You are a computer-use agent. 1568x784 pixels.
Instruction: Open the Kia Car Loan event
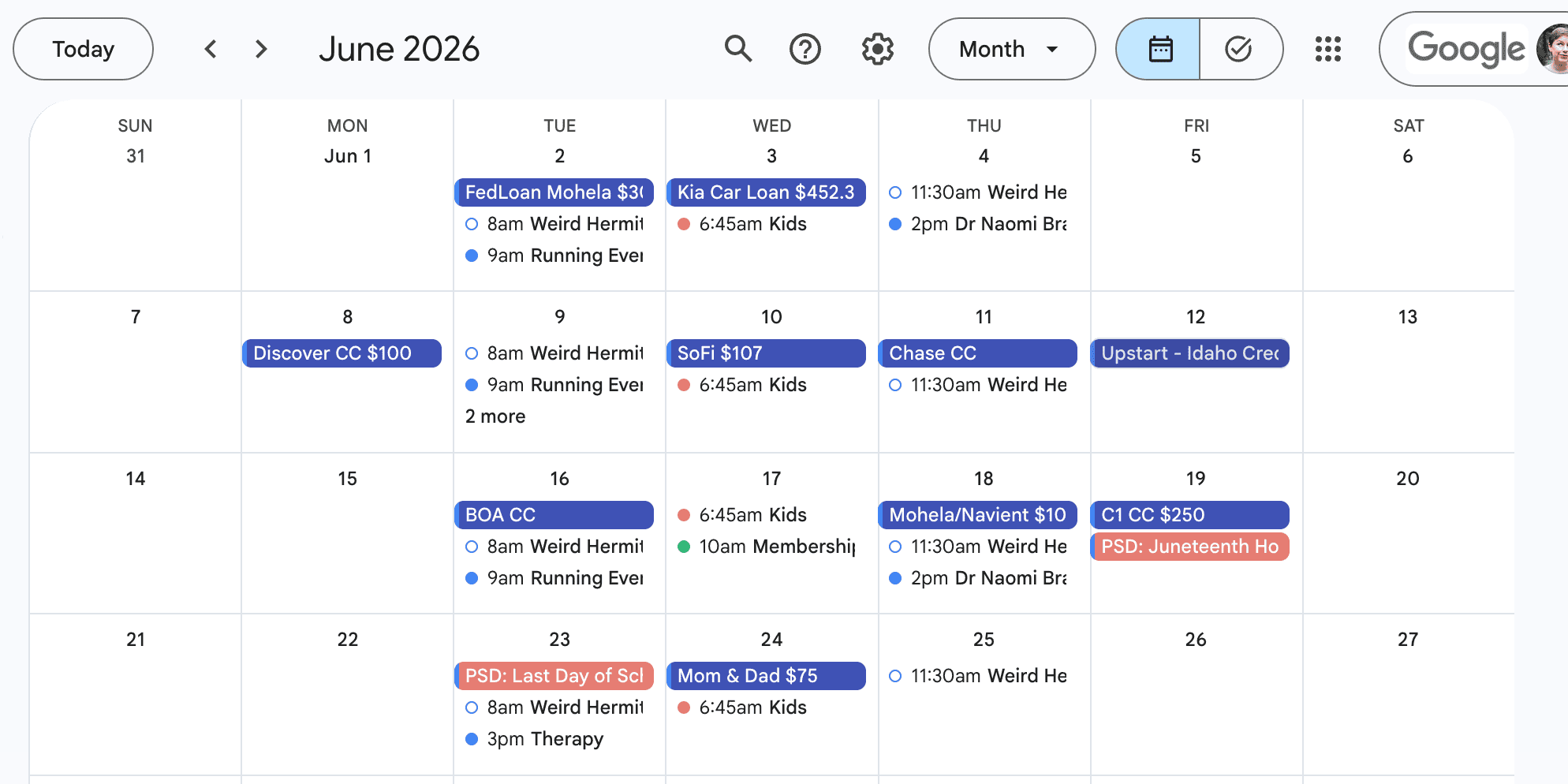pyautogui.click(x=766, y=192)
